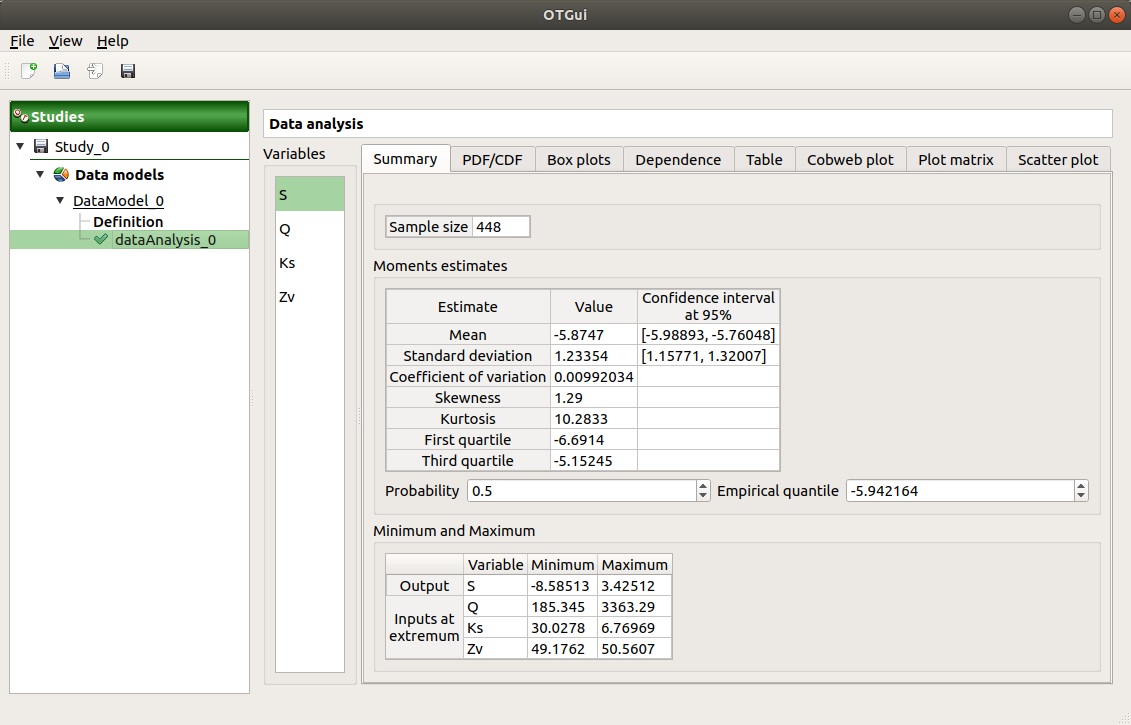Screen dimensions: 1131x725
Task: Click the Data models pie chart icon
Action: point(61,175)
